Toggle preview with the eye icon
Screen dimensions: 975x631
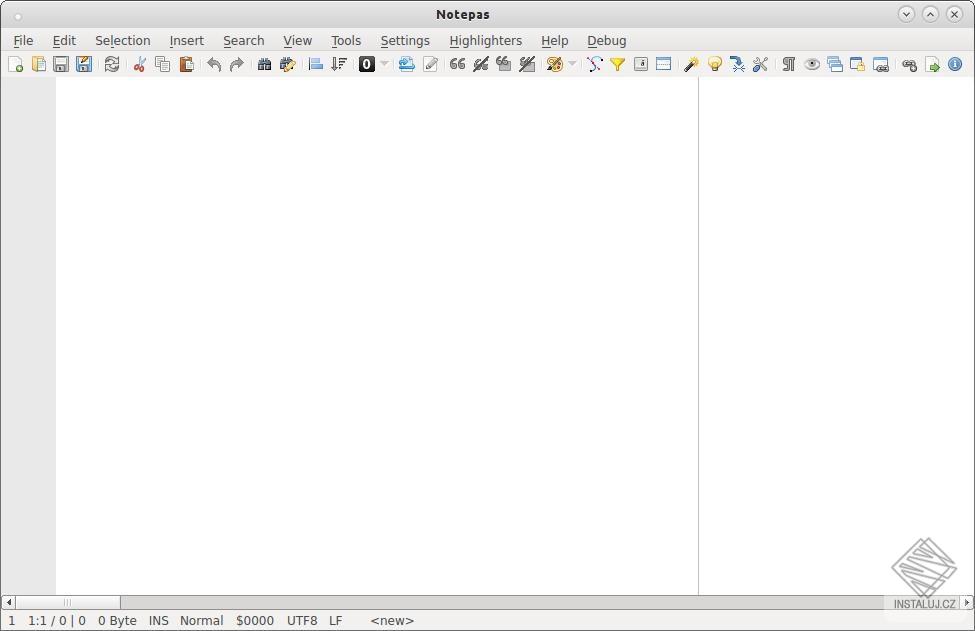click(812, 64)
